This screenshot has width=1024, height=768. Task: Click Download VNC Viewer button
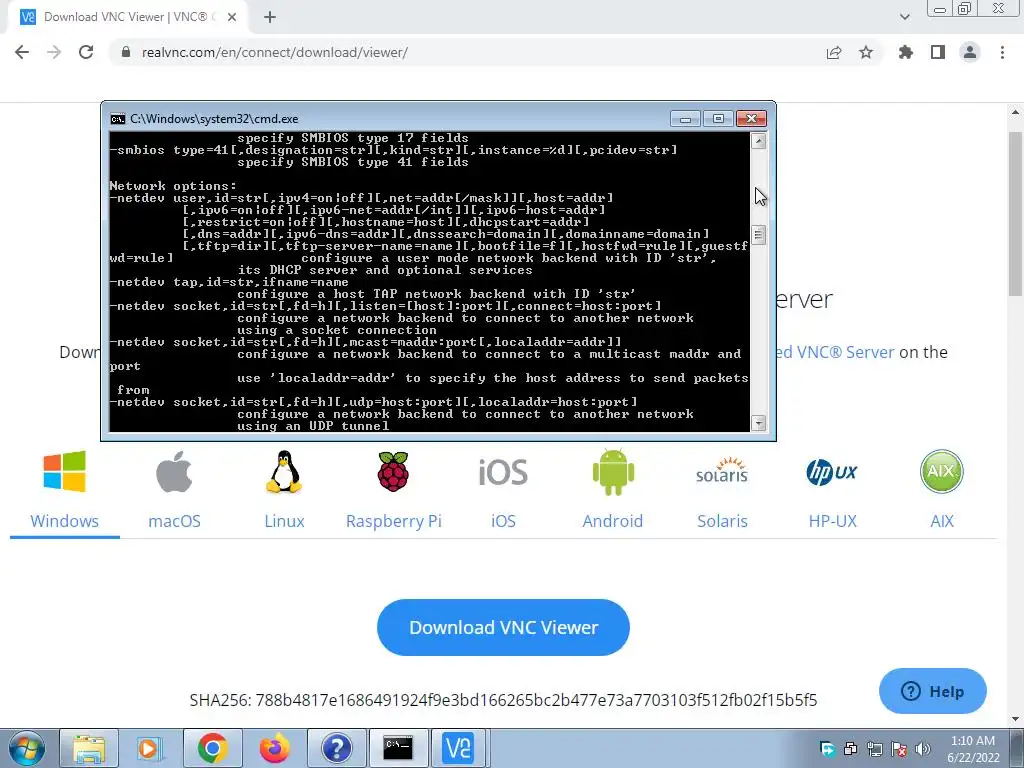pyautogui.click(x=503, y=627)
